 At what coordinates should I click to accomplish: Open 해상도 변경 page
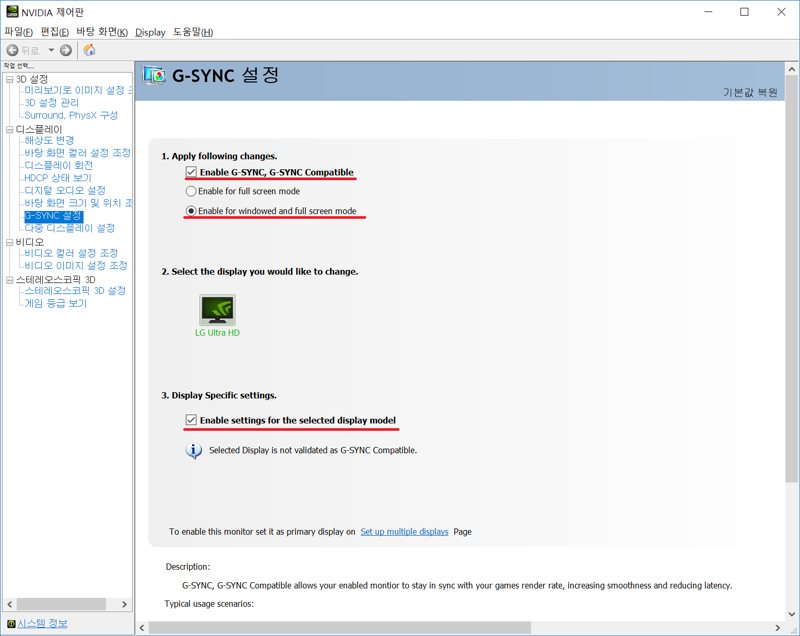(49, 140)
